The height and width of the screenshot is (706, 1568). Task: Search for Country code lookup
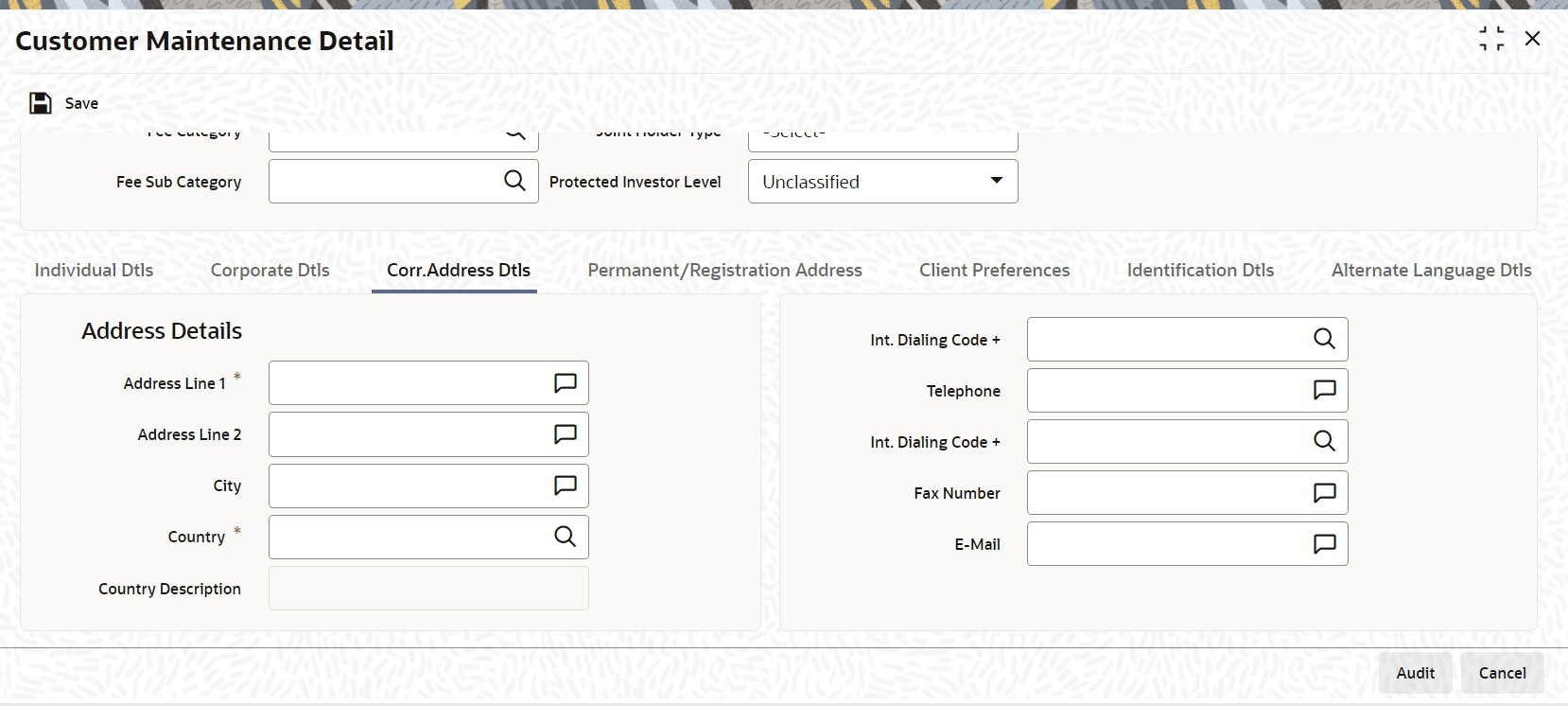pyautogui.click(x=566, y=537)
